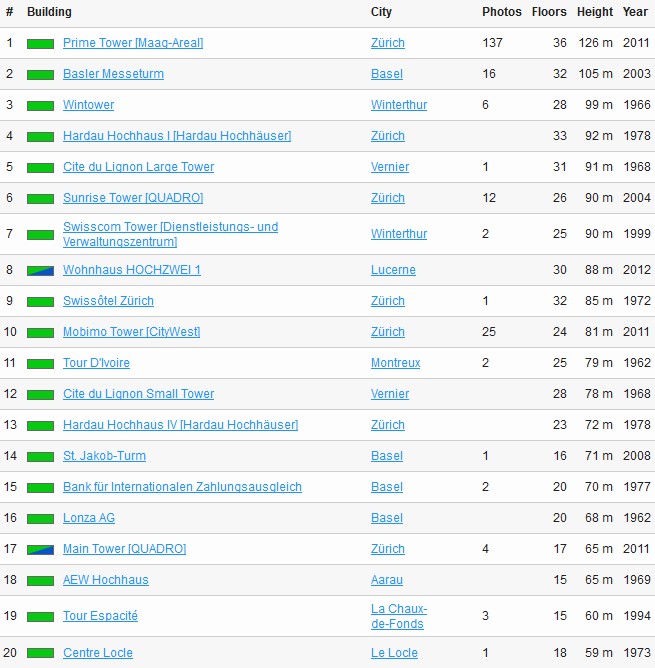655x668 pixels.
Task: Click the Swissôtel Zürich link
Action: tap(108, 301)
